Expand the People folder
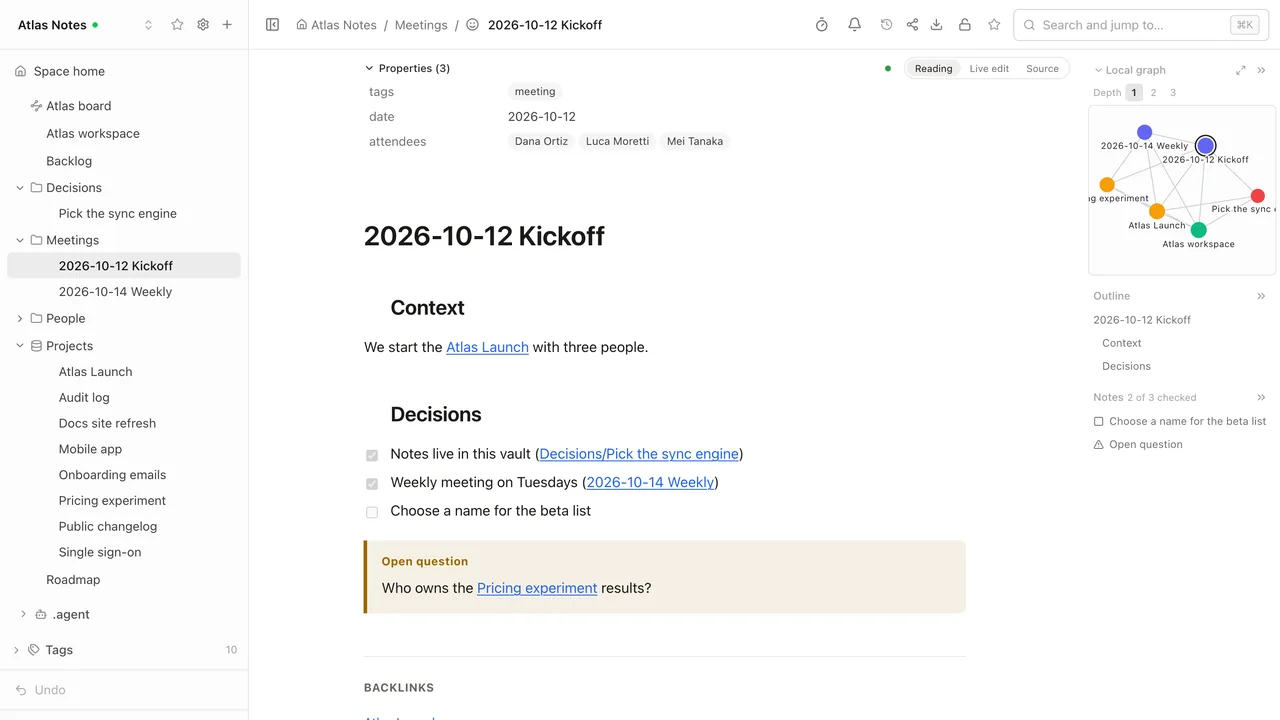The image size is (1280, 720). point(20,319)
